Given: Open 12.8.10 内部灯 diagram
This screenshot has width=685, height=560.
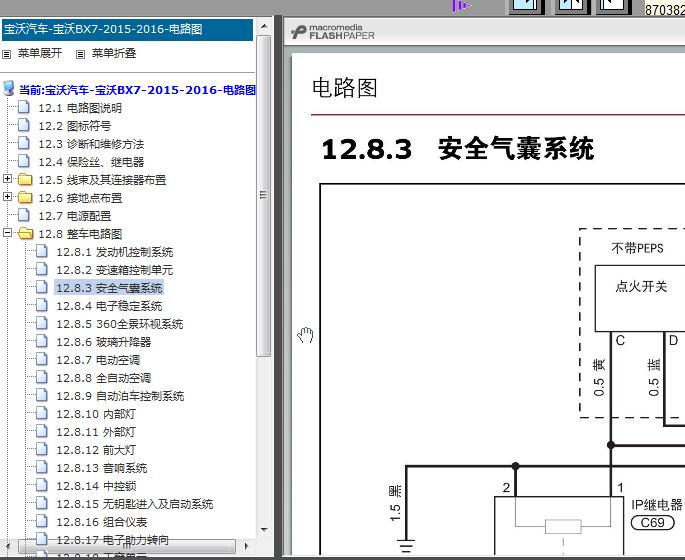Looking at the screenshot, I should [x=96, y=414].
